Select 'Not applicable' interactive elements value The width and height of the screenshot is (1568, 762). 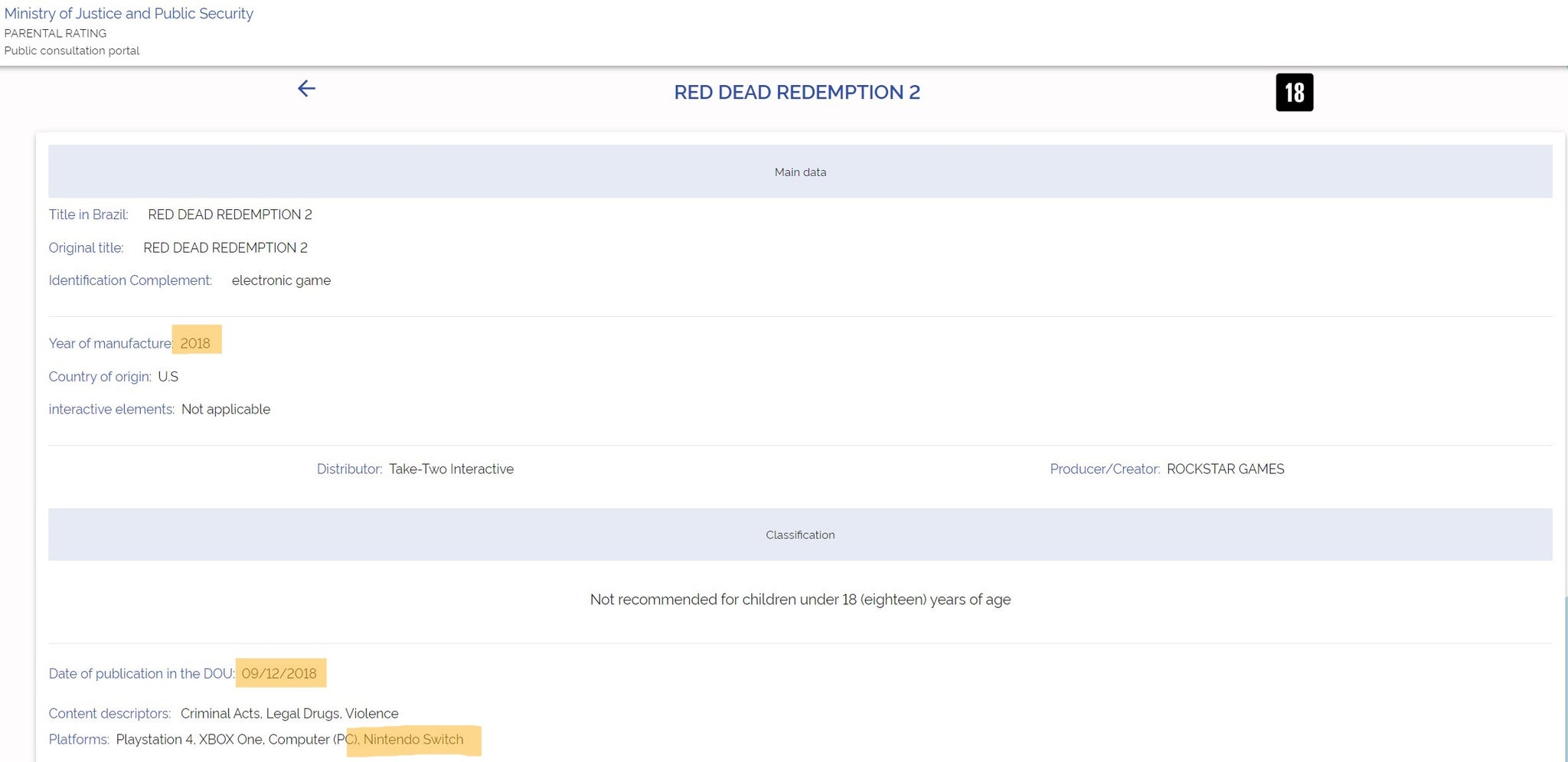click(226, 410)
